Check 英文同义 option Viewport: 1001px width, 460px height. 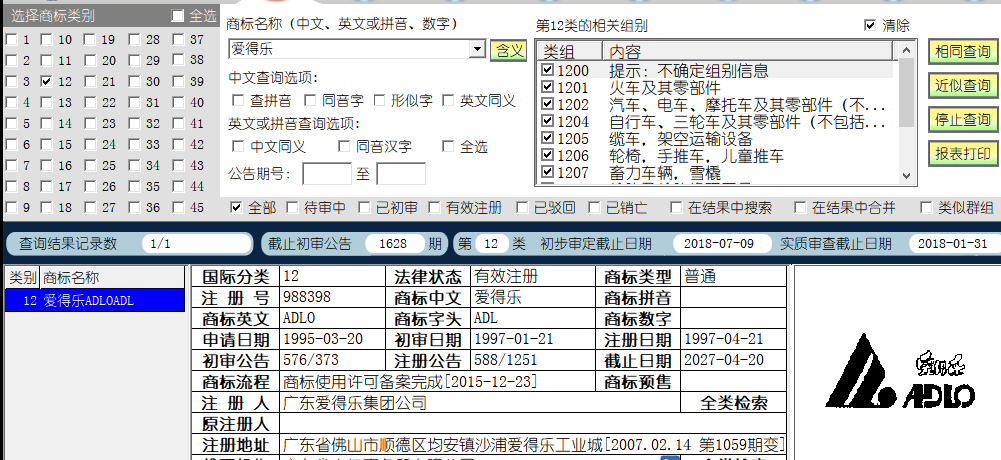(x=448, y=100)
